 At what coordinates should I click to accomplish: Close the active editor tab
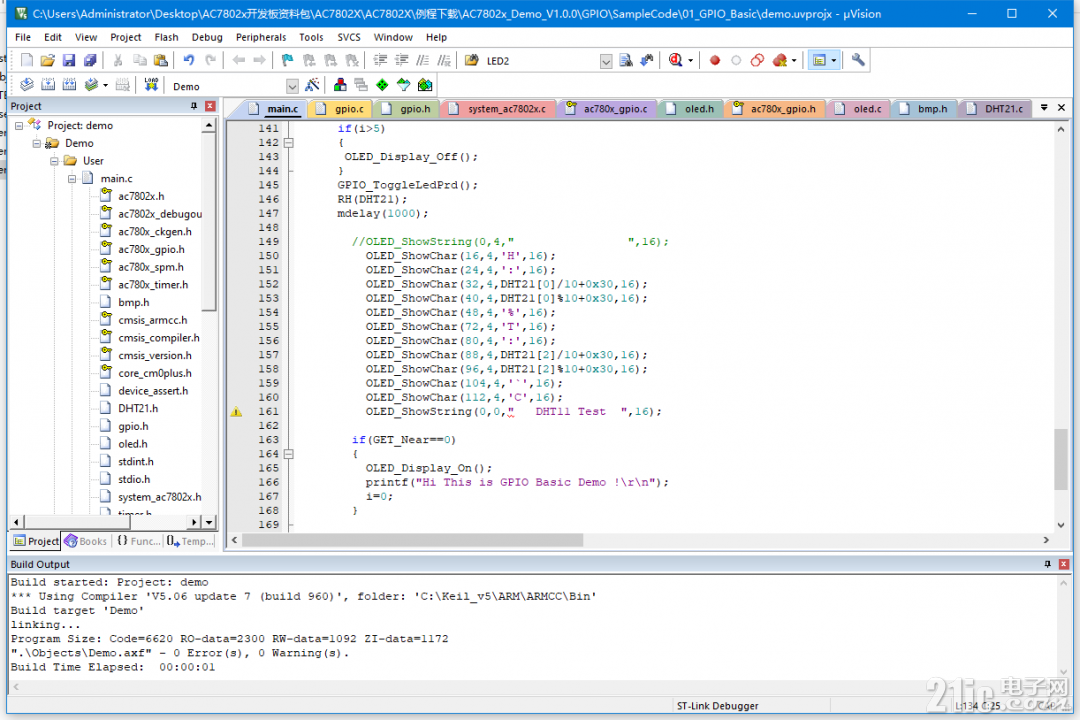click(1061, 107)
